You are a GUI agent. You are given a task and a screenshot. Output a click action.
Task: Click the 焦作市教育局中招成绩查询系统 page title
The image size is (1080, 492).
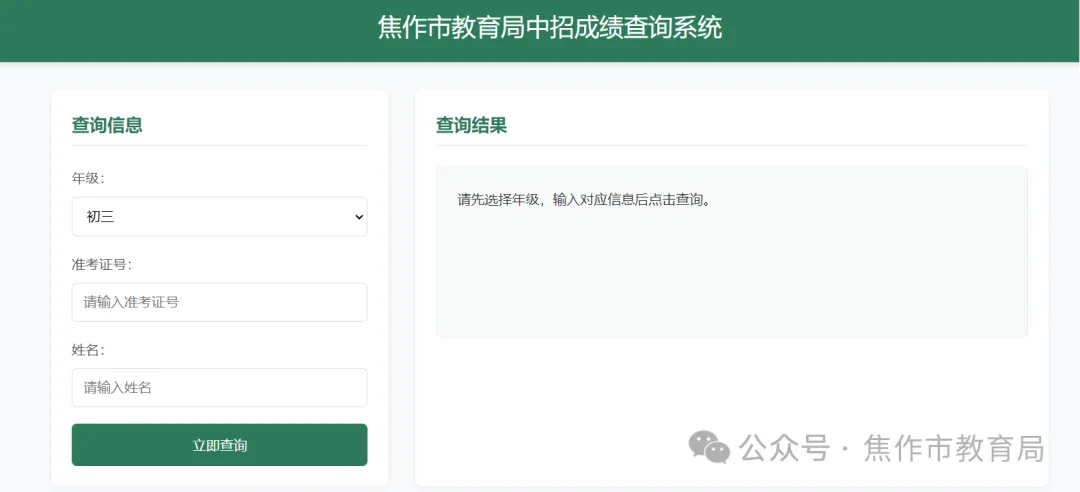pos(550,28)
